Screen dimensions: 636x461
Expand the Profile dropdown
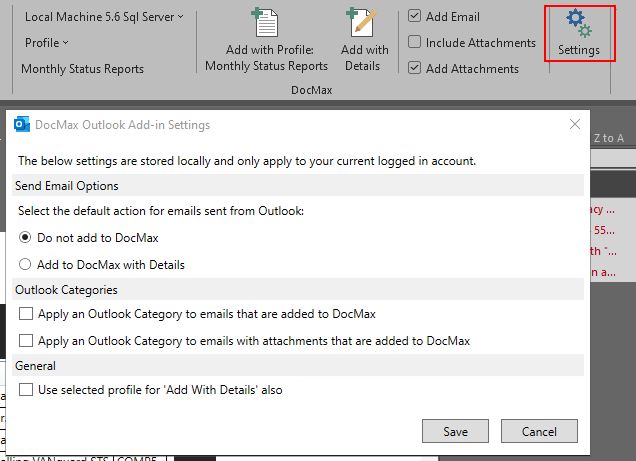pos(47,43)
